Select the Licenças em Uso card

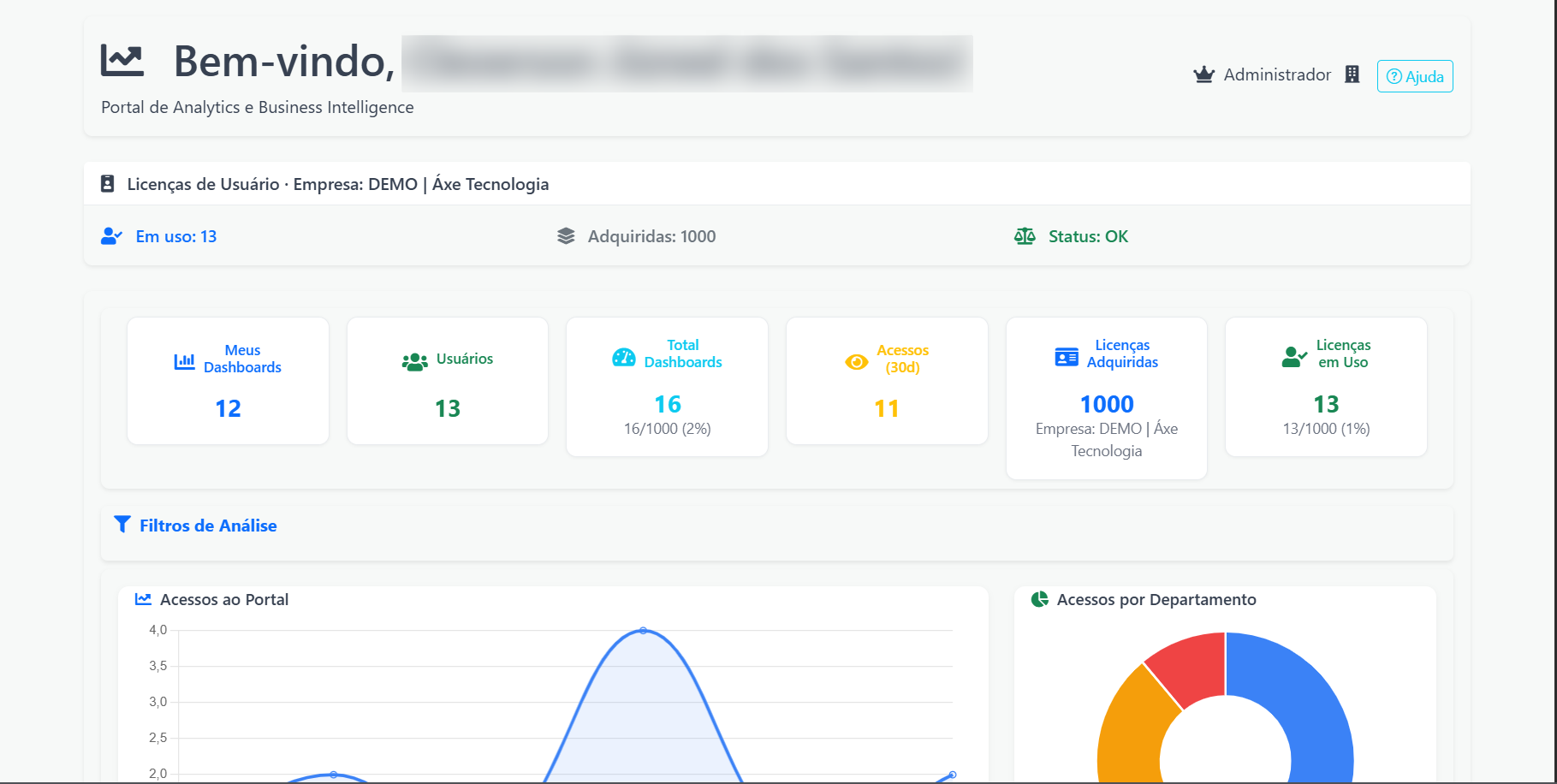click(1325, 385)
